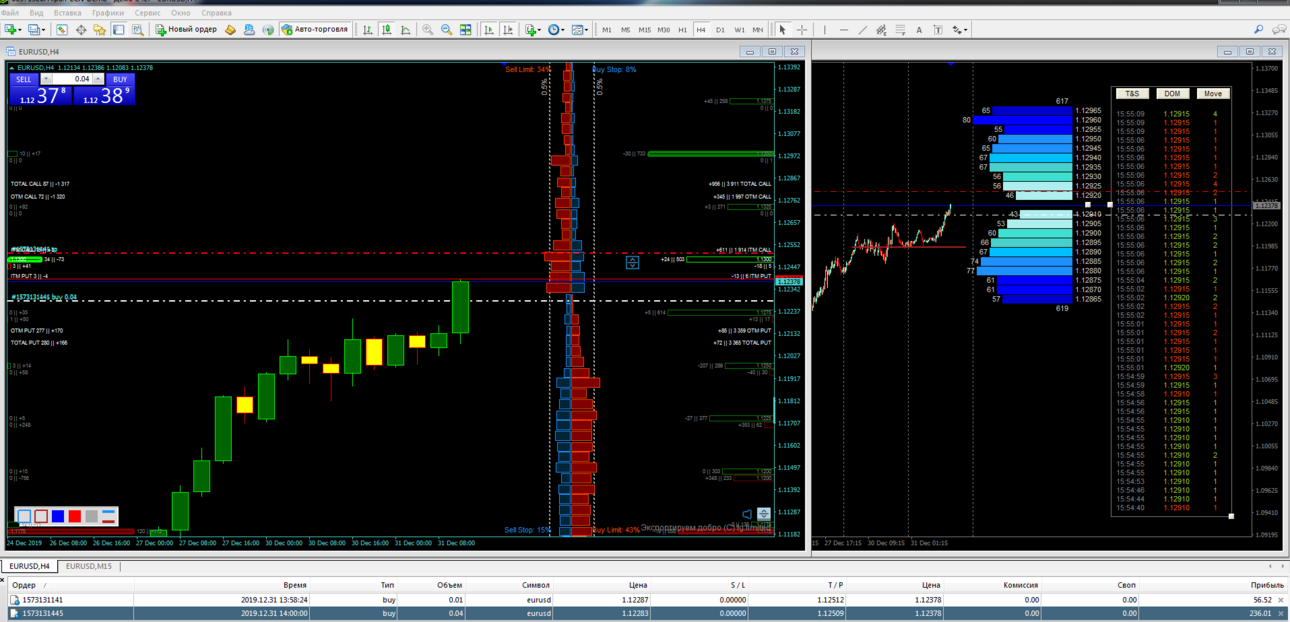Select the crosshair tool
The image size is (1290, 622).
(x=802, y=30)
